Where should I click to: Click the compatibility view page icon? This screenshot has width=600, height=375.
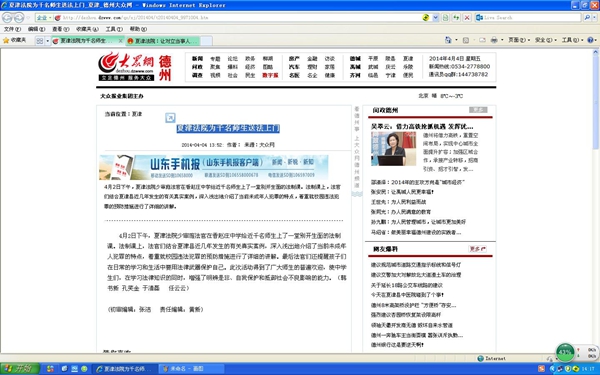click(445, 18)
